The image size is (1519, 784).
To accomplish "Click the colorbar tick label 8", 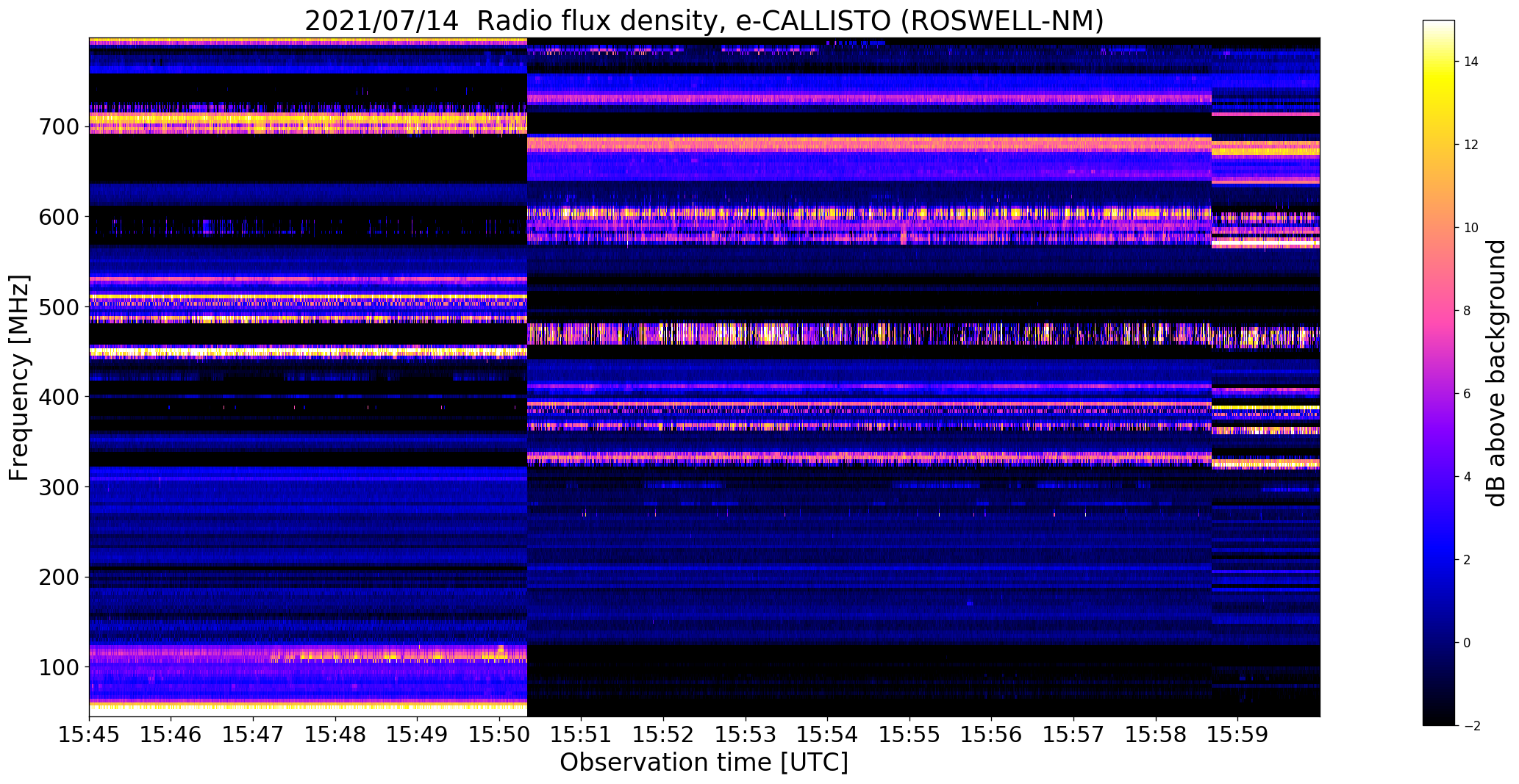I will (x=1468, y=311).
